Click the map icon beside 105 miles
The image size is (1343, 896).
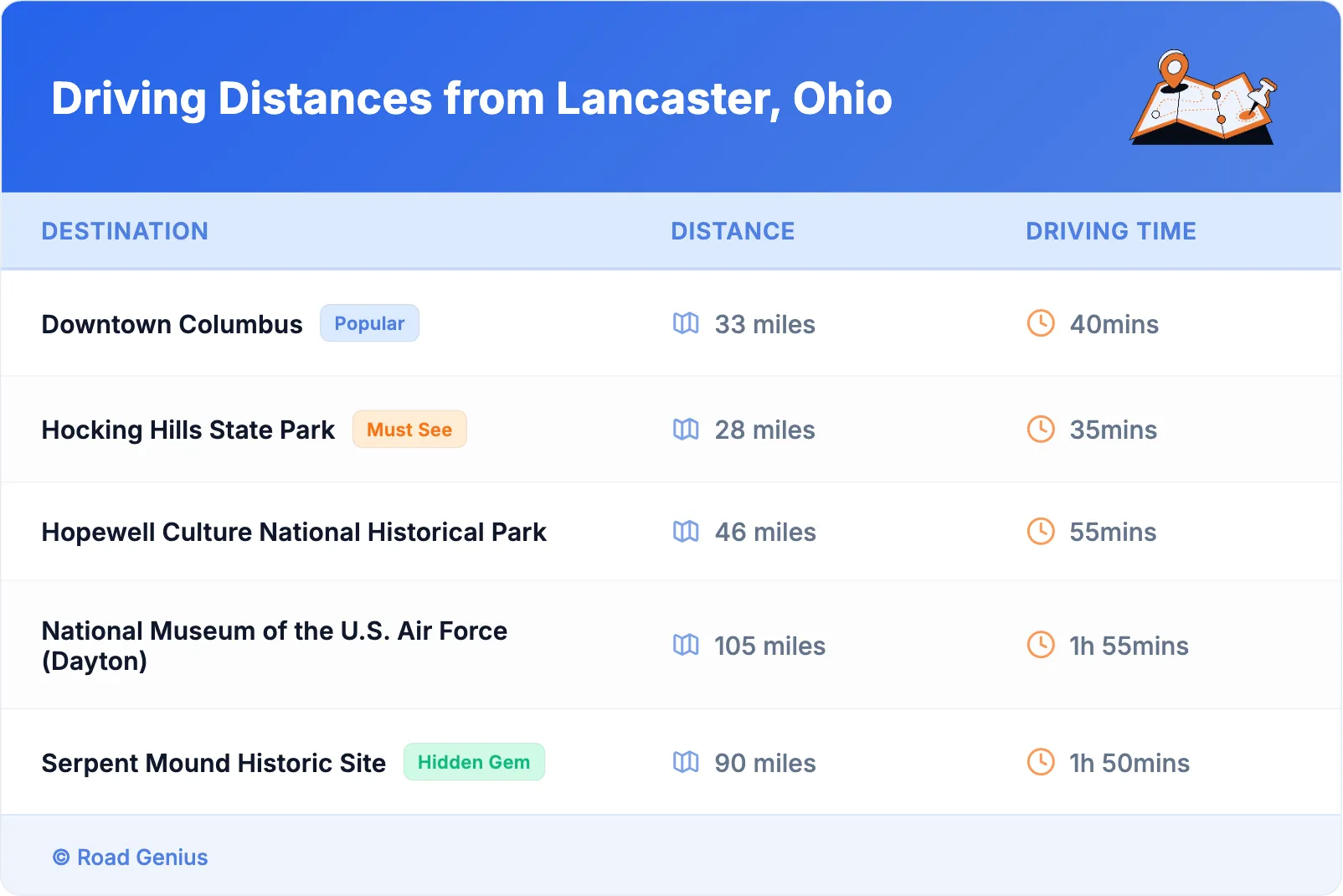(x=686, y=645)
